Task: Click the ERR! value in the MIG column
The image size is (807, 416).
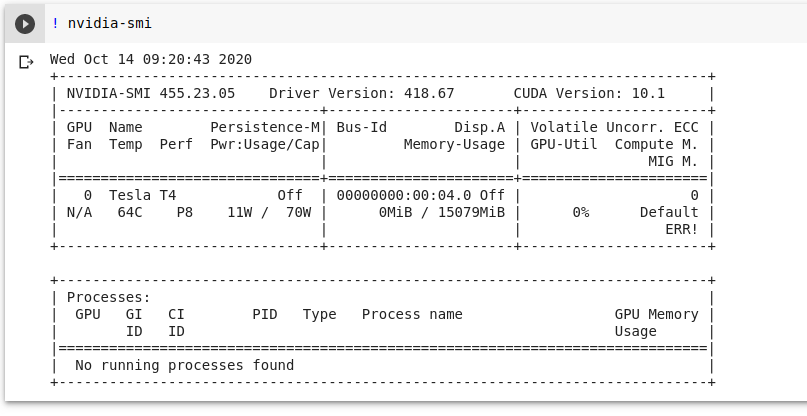Action: [x=682, y=229]
